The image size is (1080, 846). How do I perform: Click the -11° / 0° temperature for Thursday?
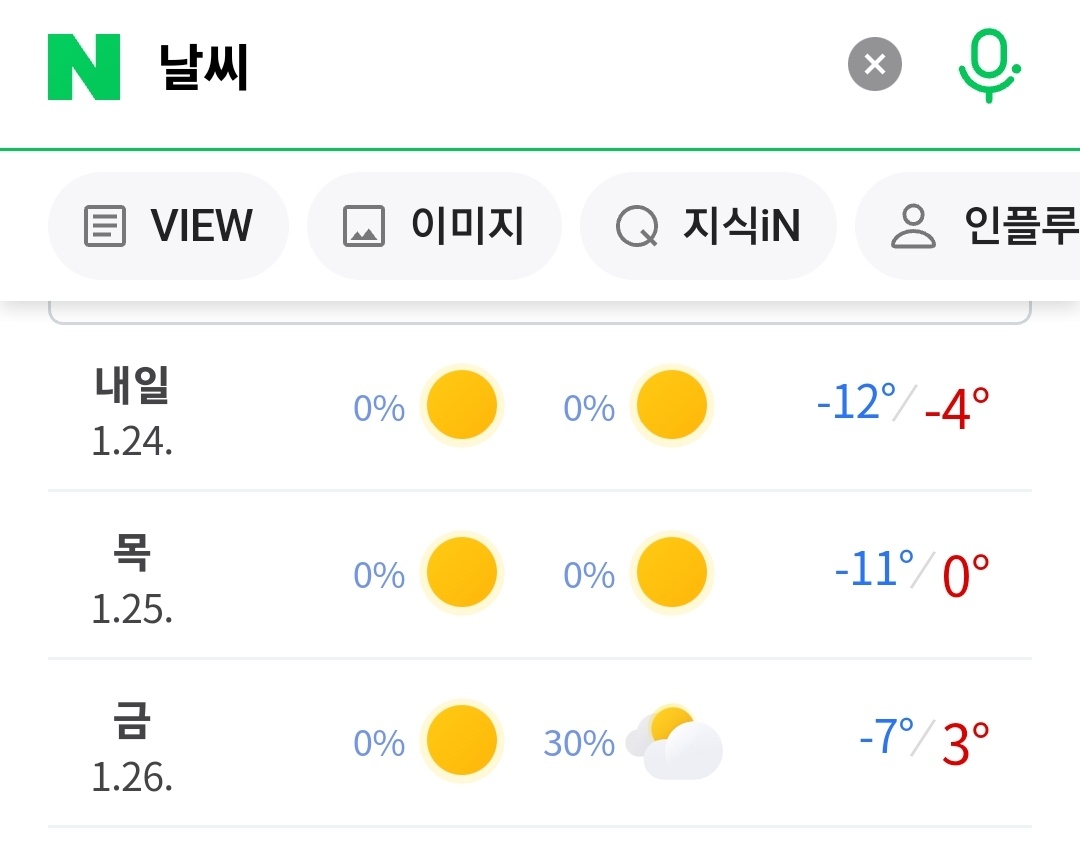912,573
